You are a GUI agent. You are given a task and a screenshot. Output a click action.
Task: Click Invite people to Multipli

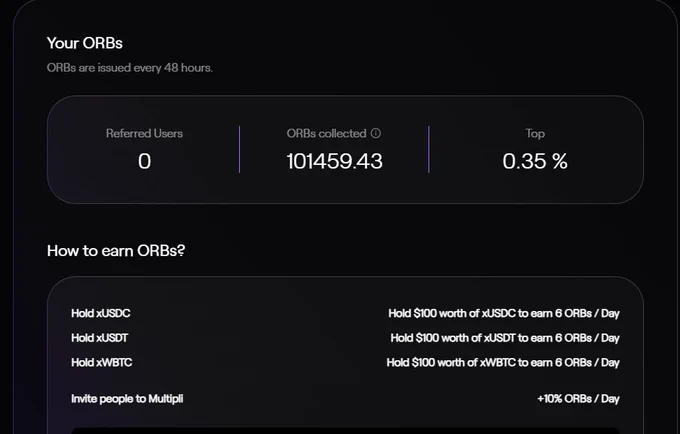pyautogui.click(x=127, y=398)
